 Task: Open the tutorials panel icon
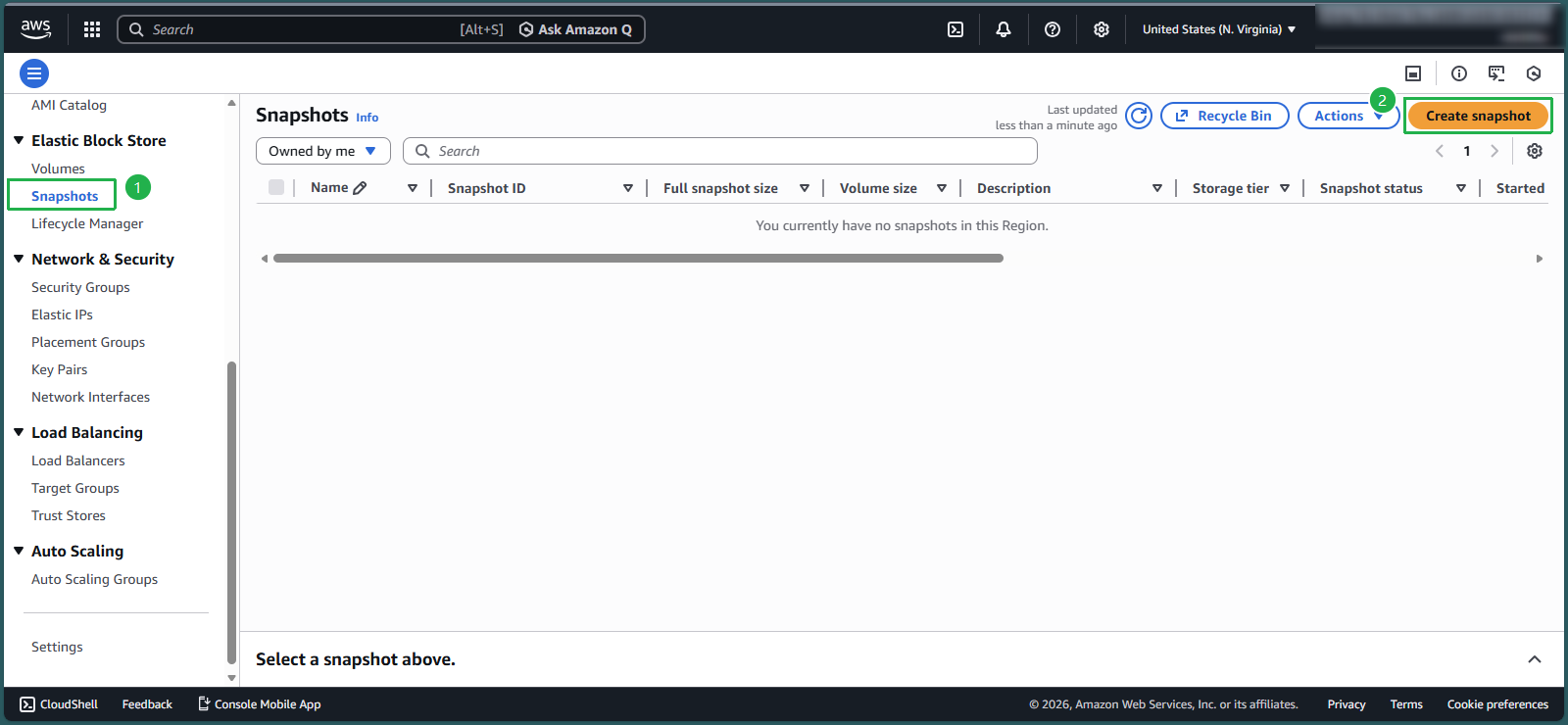click(x=1496, y=73)
